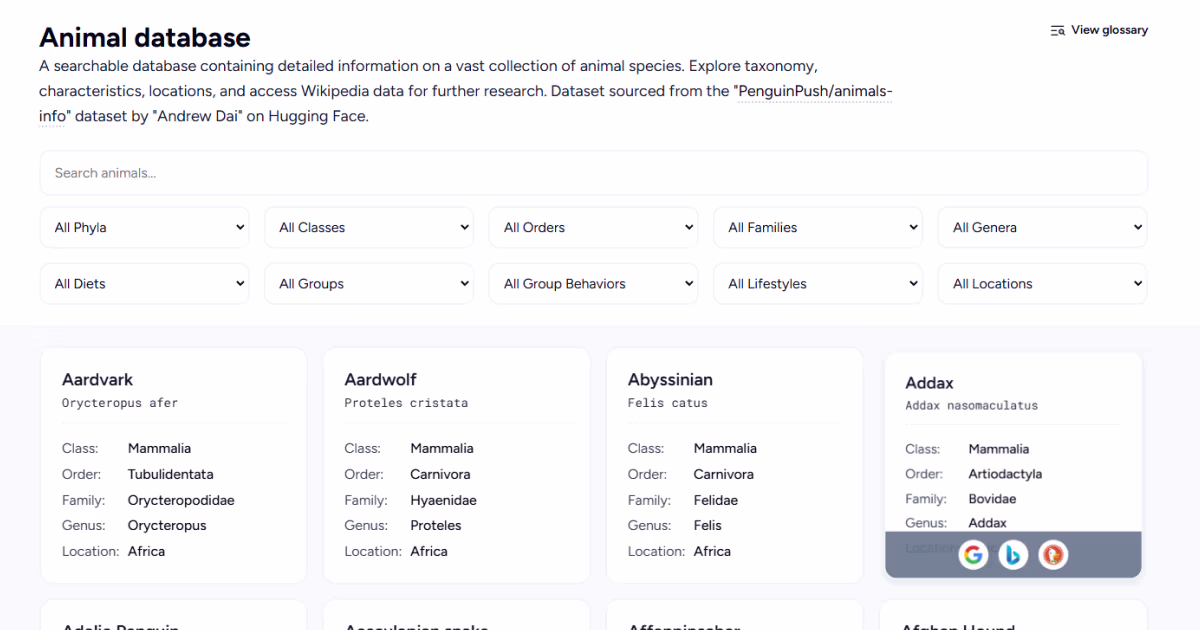Open the All Orders dropdown
The width and height of the screenshot is (1200, 630).
594,228
